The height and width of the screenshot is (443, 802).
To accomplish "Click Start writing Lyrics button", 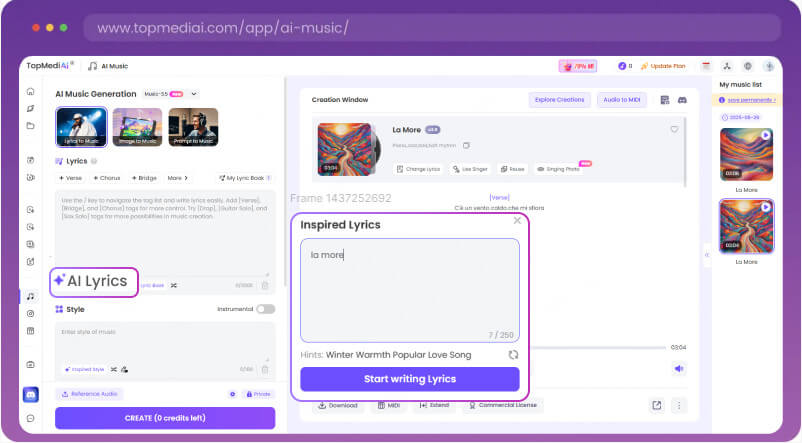I will (x=410, y=379).
